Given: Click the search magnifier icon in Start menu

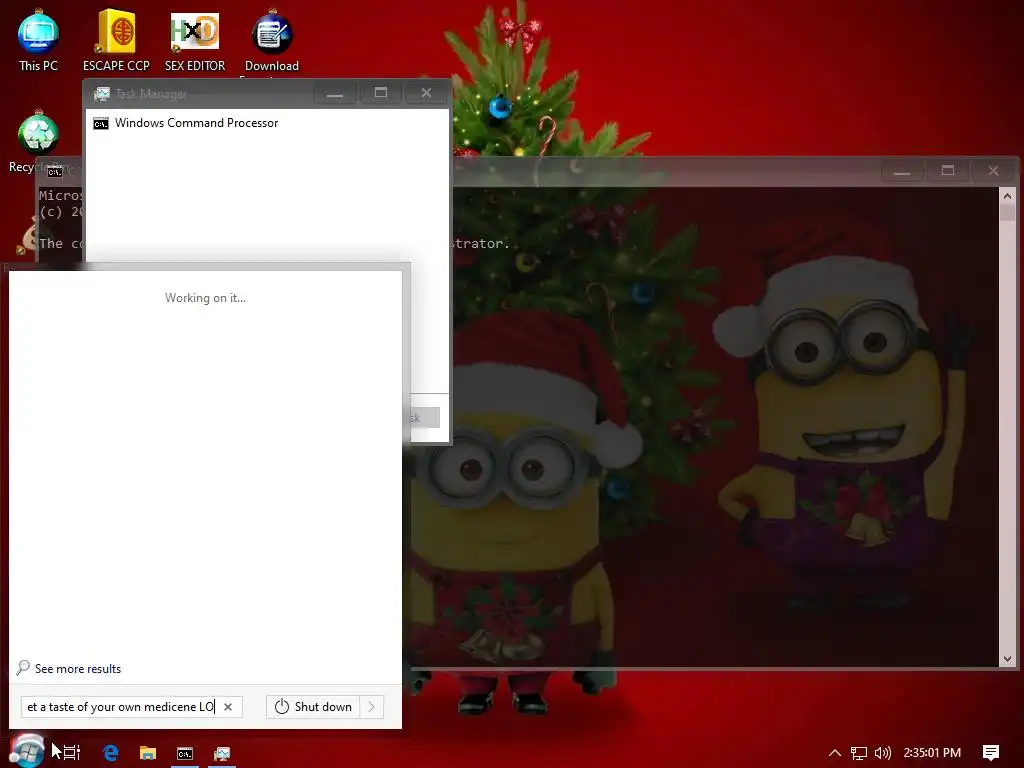Looking at the screenshot, I should (x=23, y=667).
